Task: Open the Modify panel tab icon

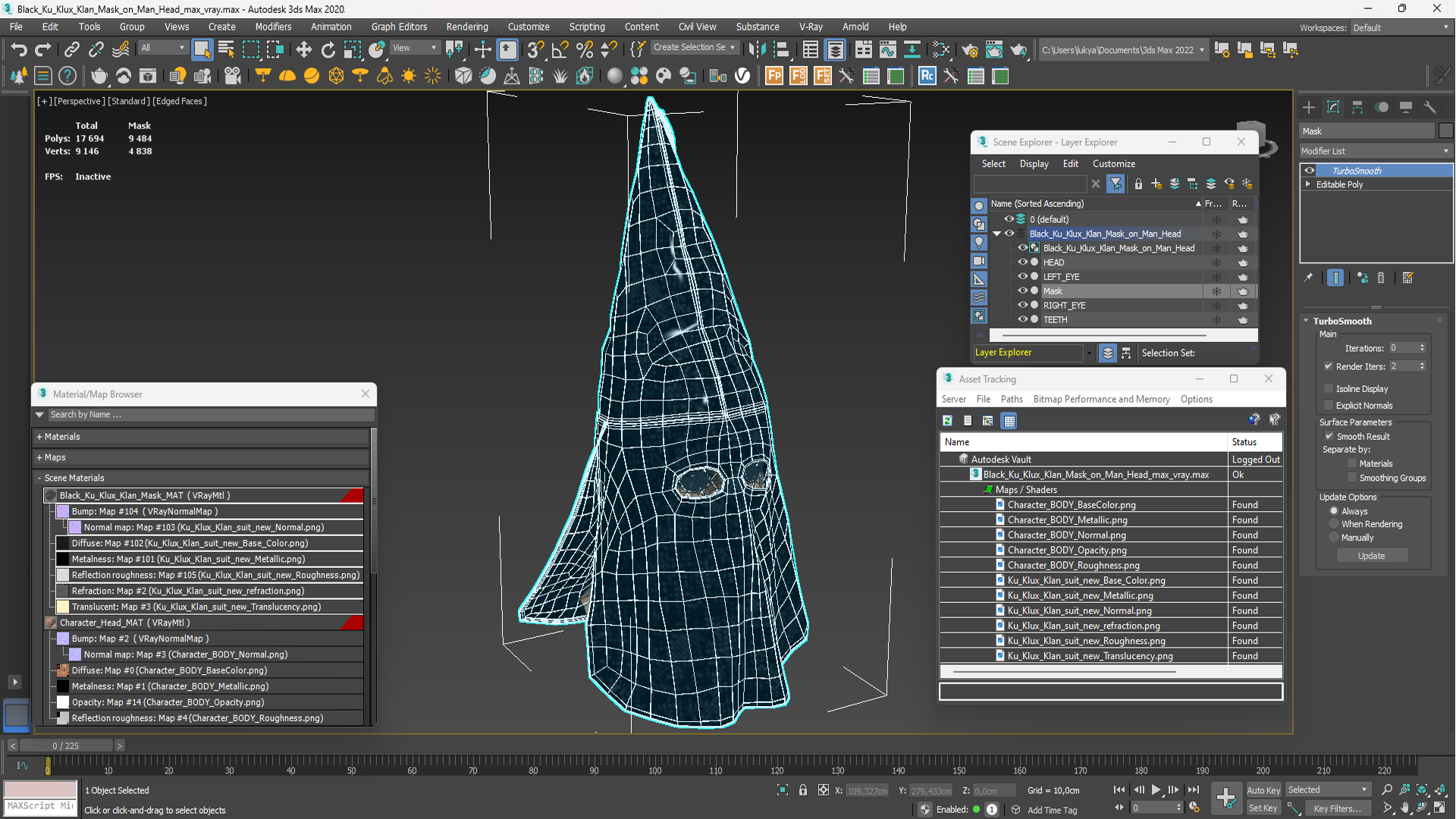Action: pos(1333,107)
